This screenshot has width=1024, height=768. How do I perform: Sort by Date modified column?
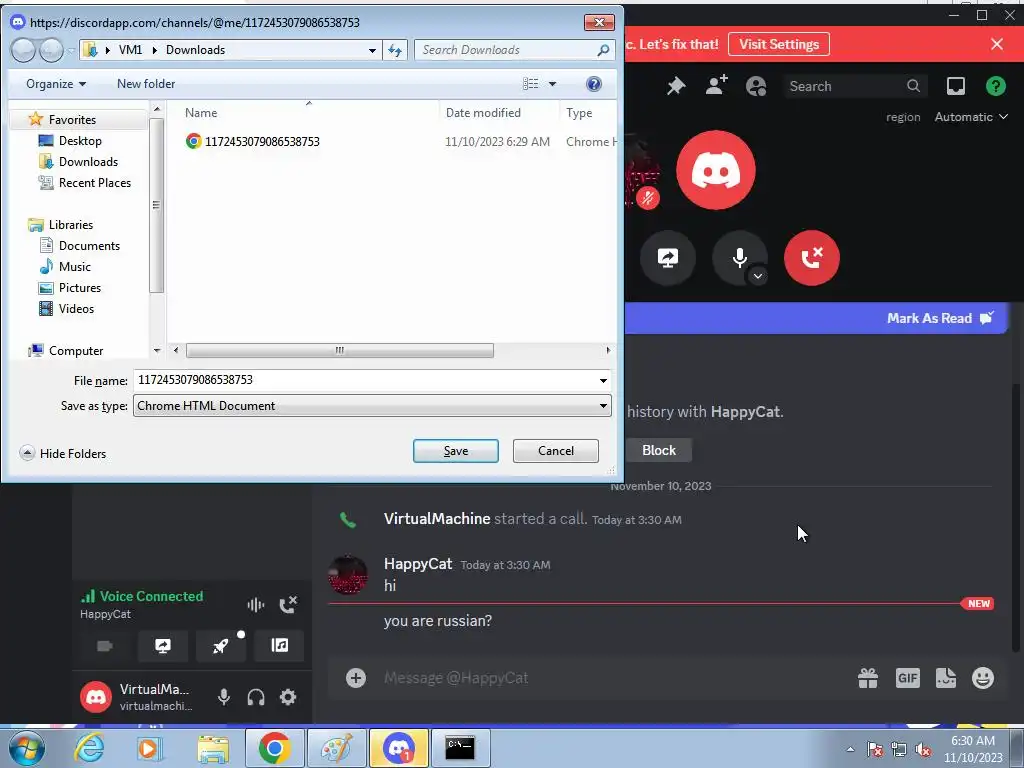pos(483,112)
